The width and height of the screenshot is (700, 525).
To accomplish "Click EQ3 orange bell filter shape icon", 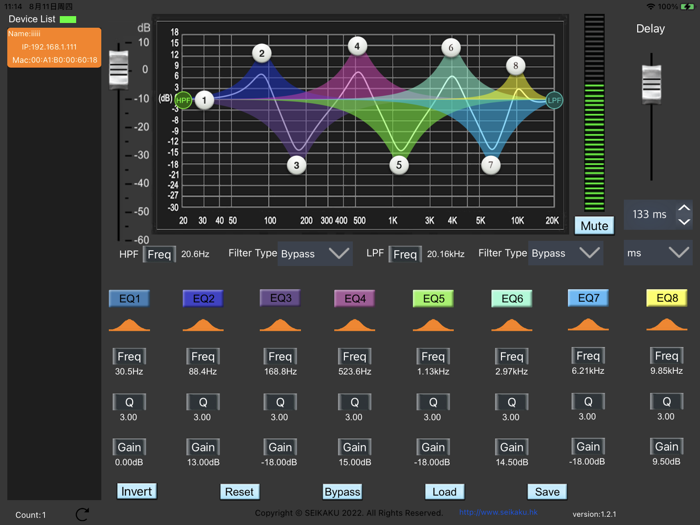I will coord(280,325).
